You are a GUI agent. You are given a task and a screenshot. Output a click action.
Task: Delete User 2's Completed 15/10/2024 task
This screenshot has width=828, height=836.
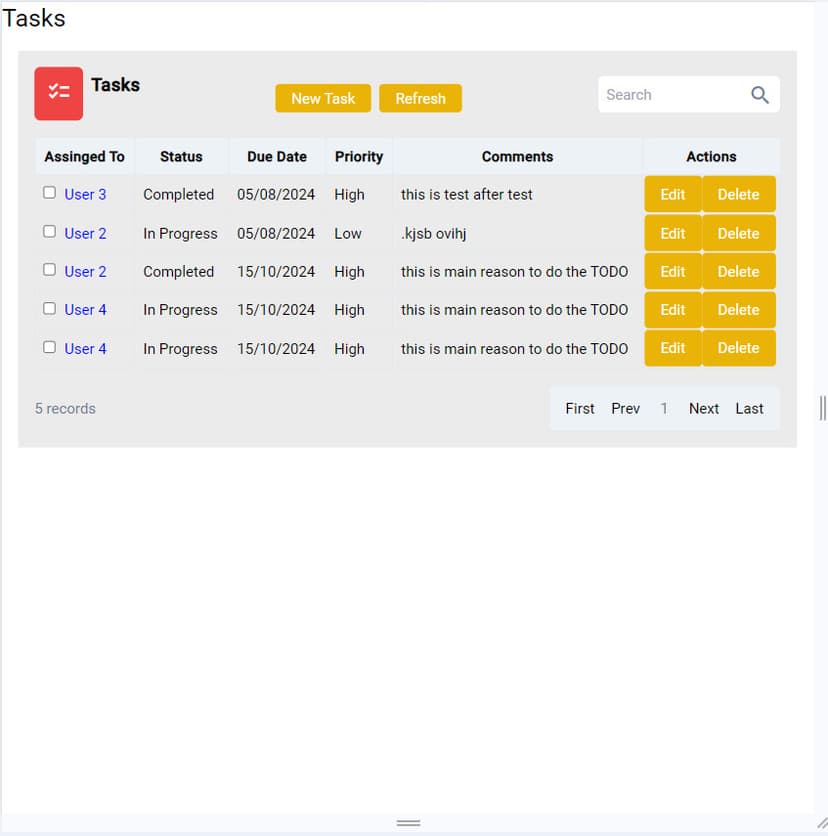pyautogui.click(x=738, y=271)
